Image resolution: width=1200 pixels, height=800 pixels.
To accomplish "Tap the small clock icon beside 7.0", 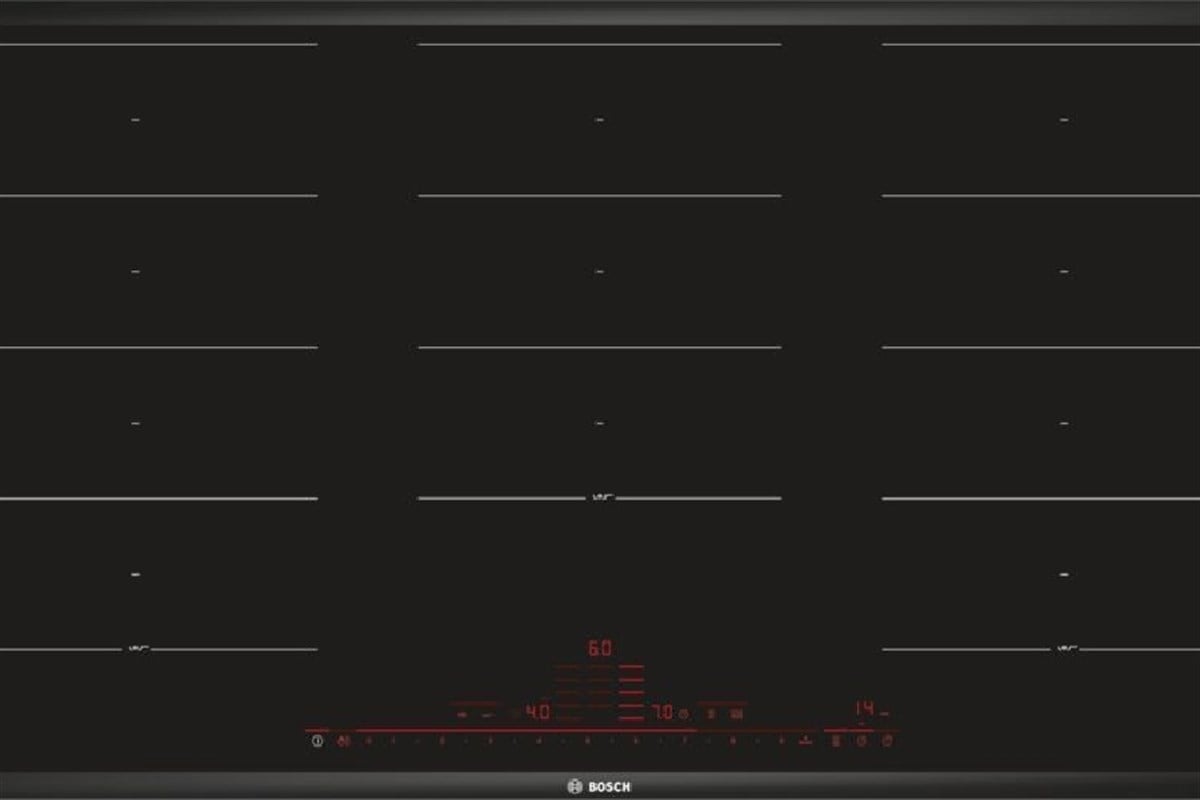I will click(x=684, y=714).
